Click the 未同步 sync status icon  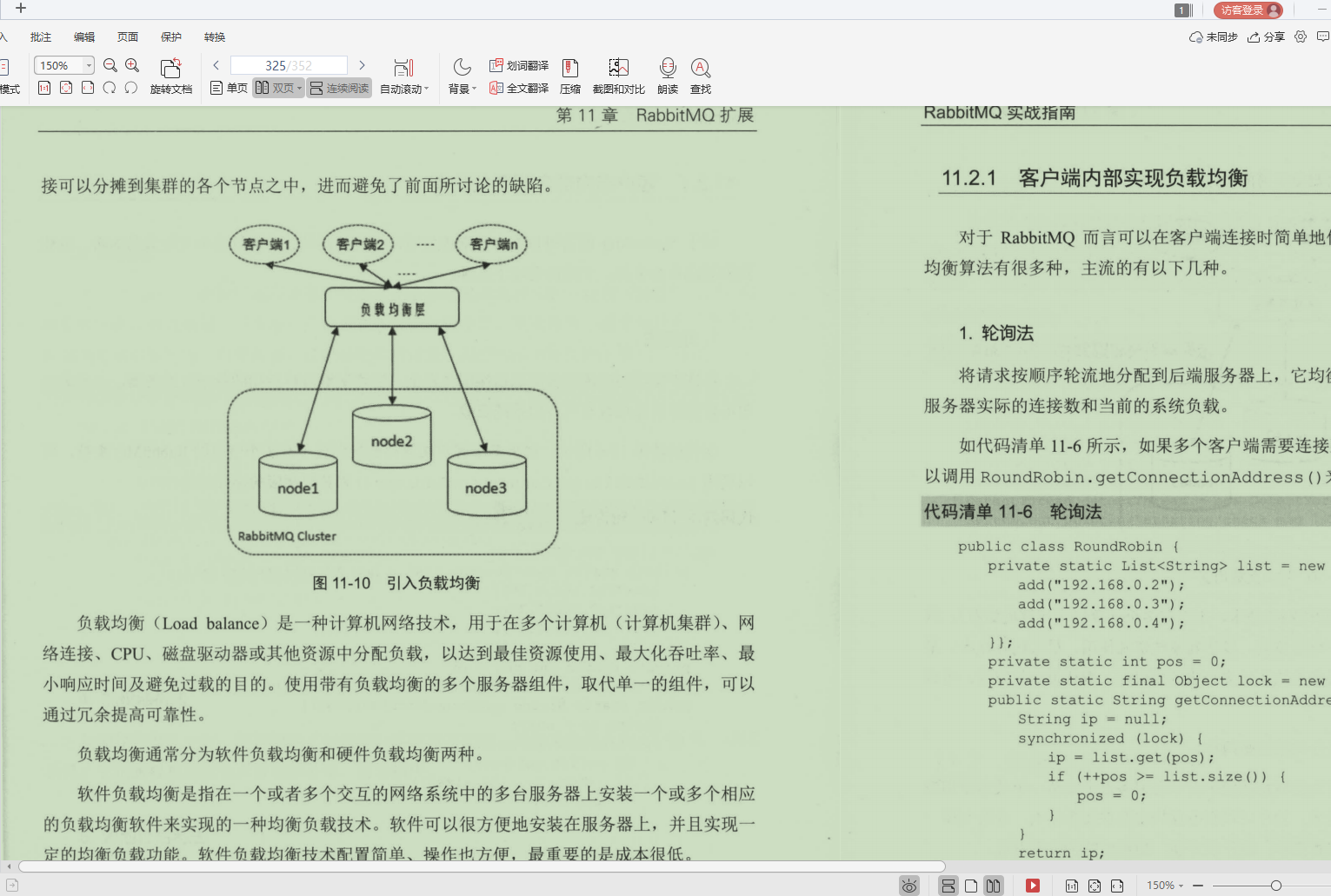tap(1214, 37)
